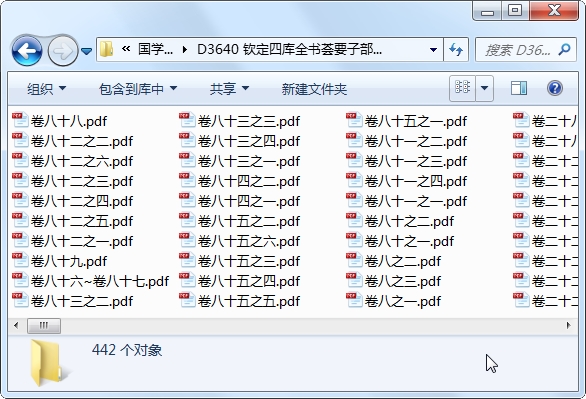Minimize the Explorer window
The width and height of the screenshot is (586, 399).
(487, 10)
